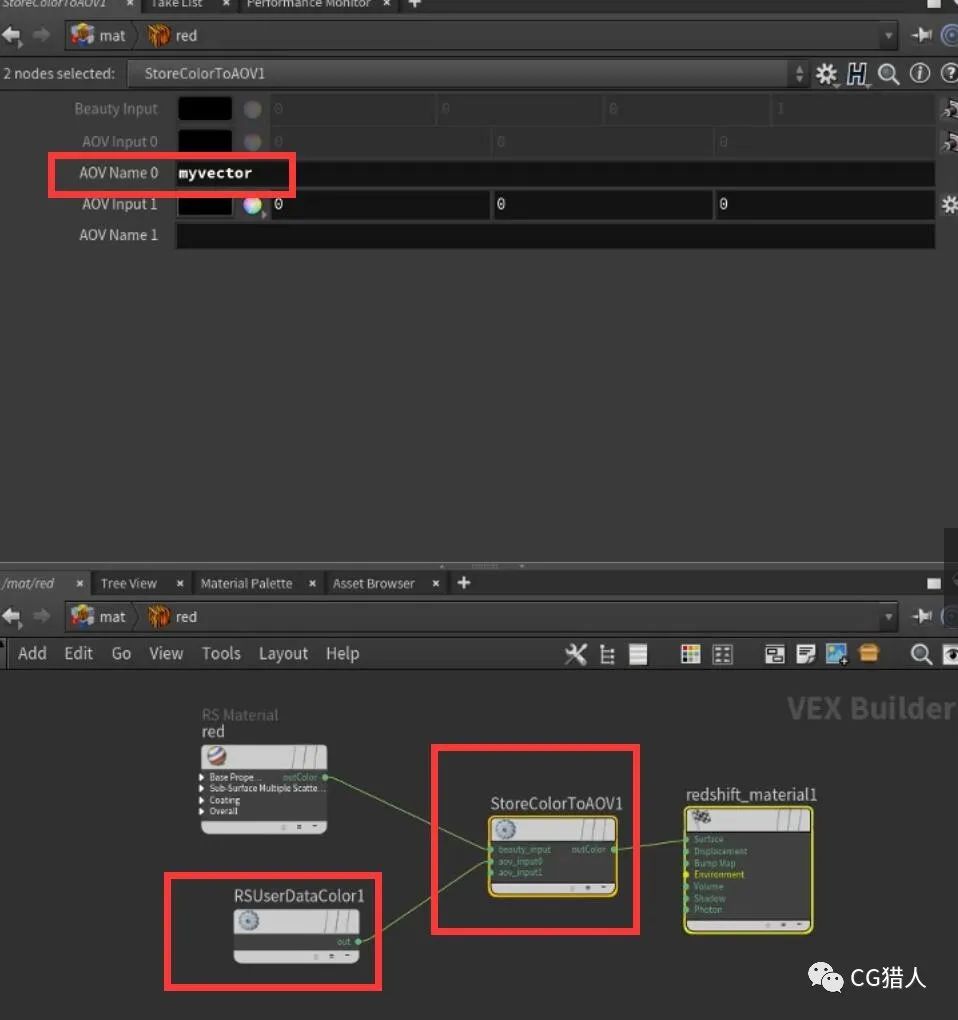Open the network path dropdown arrow
The height and width of the screenshot is (1020, 958).
[889, 35]
